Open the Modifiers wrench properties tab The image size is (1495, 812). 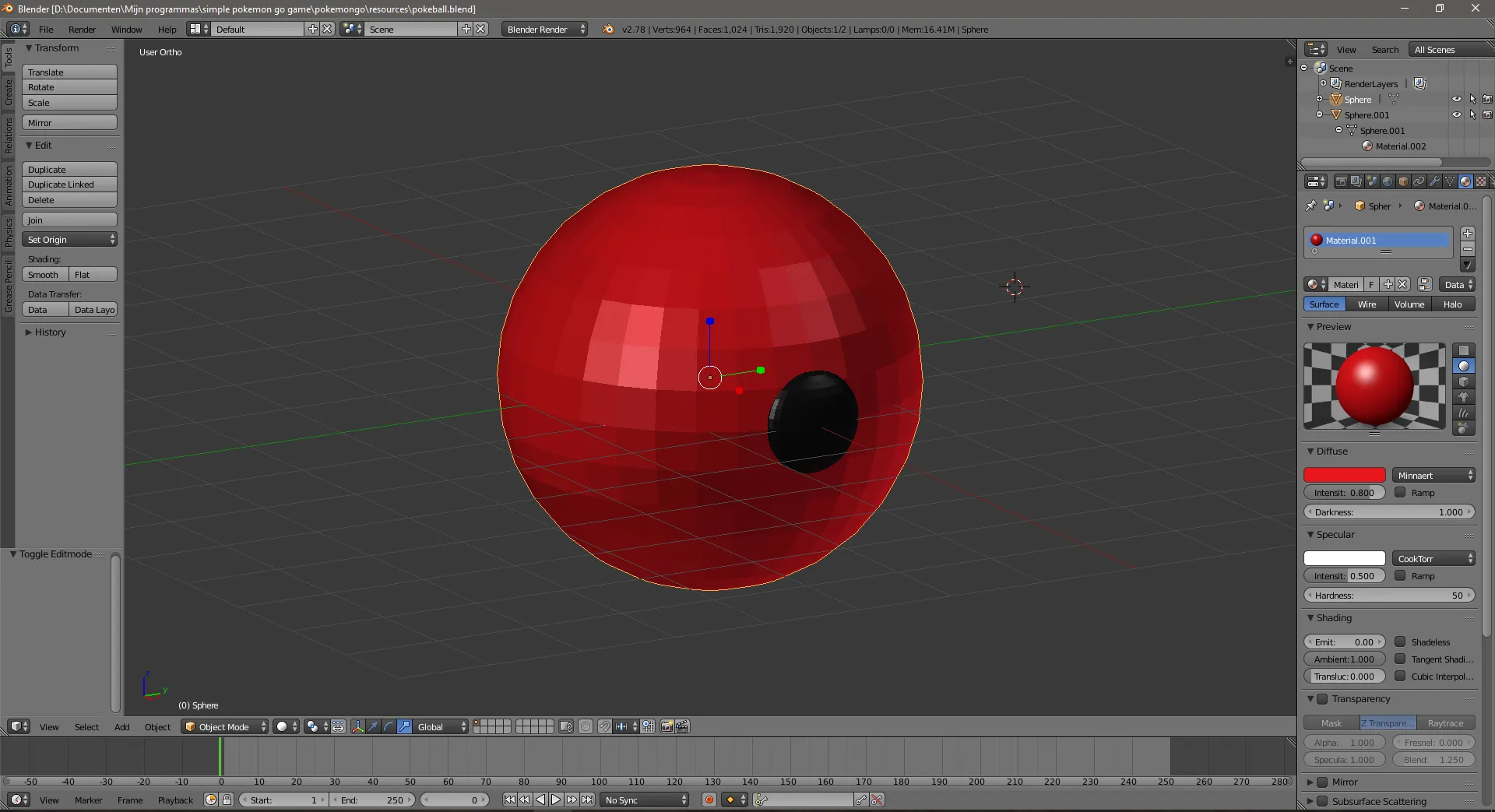(x=1434, y=181)
